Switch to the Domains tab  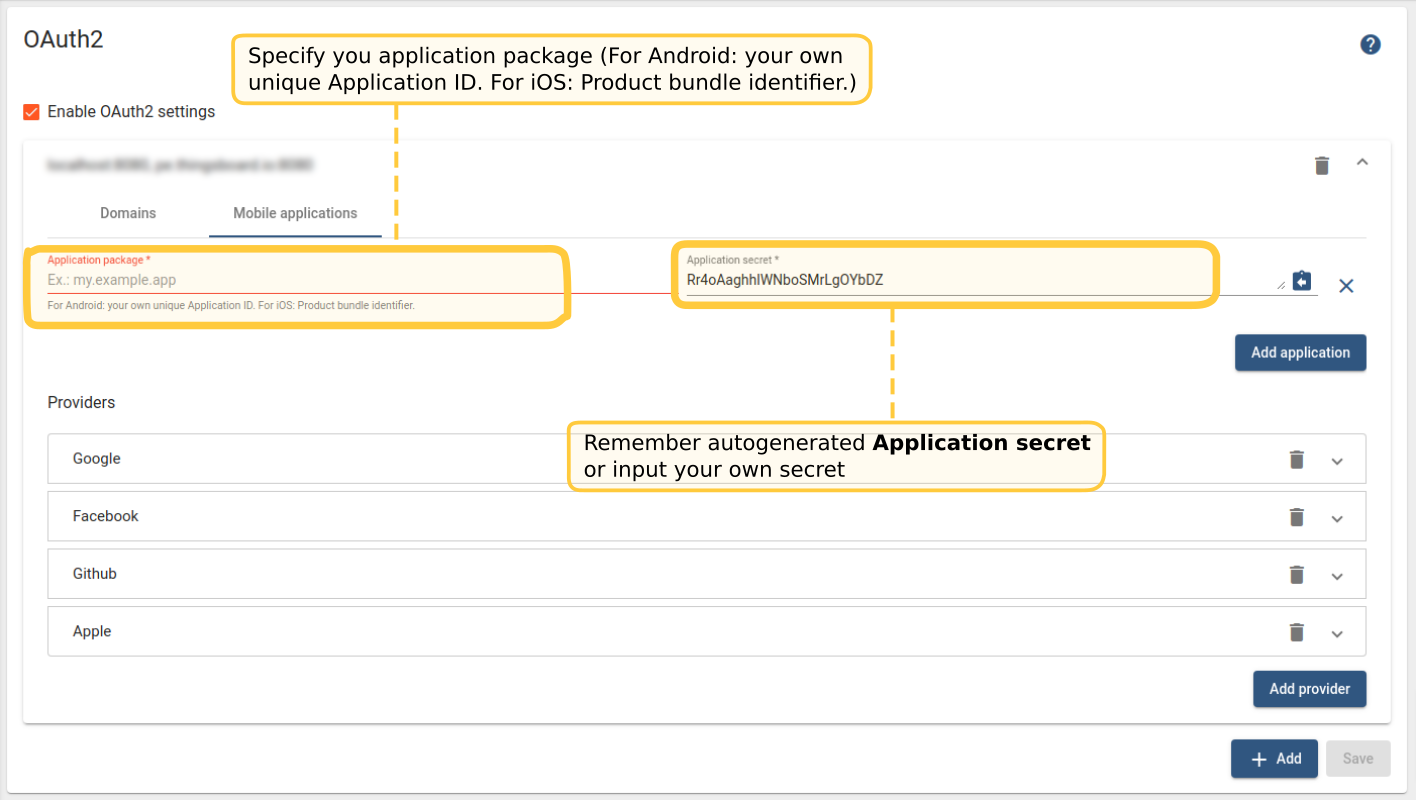[128, 213]
